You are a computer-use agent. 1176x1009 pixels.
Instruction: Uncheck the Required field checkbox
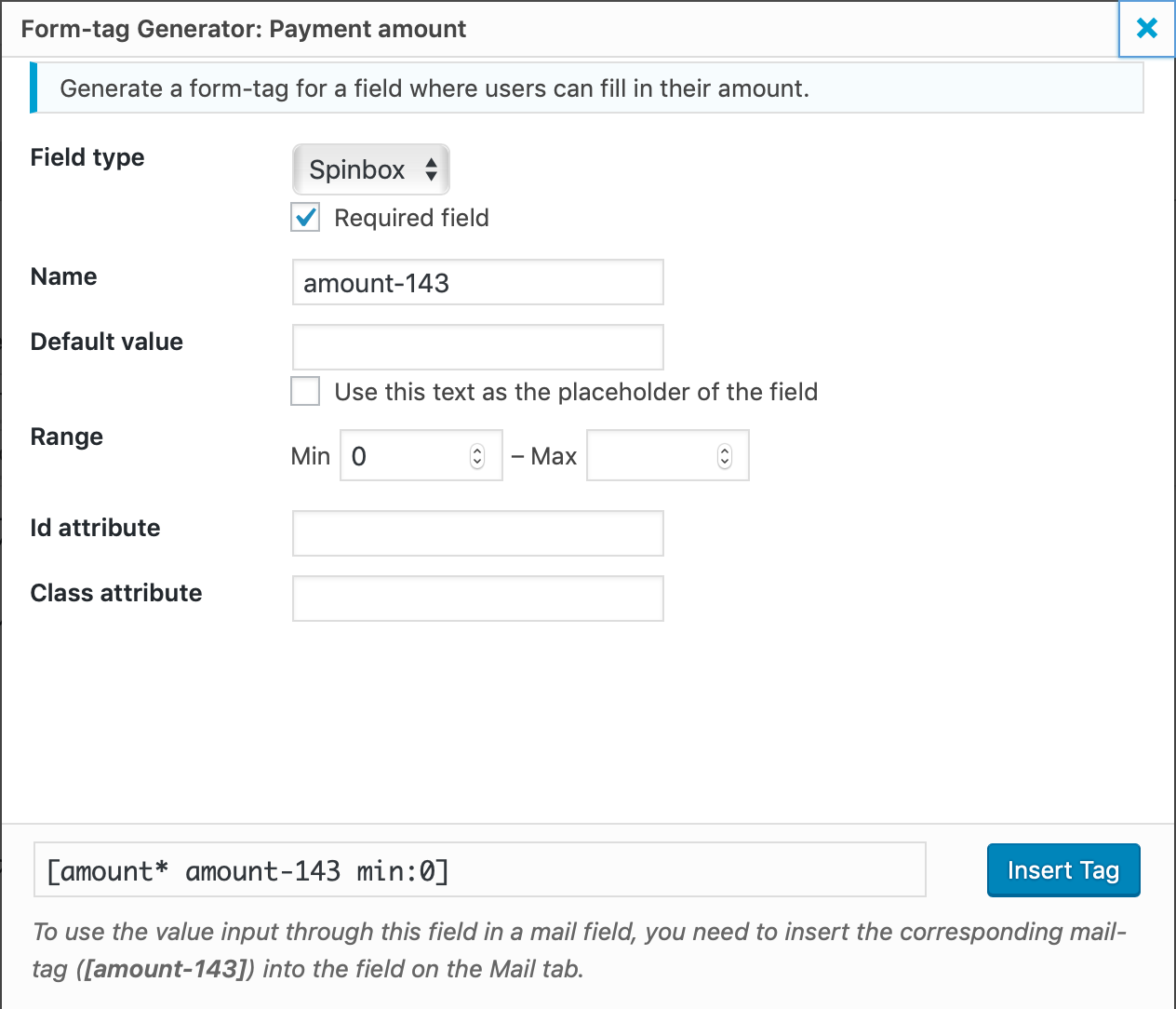(x=305, y=218)
